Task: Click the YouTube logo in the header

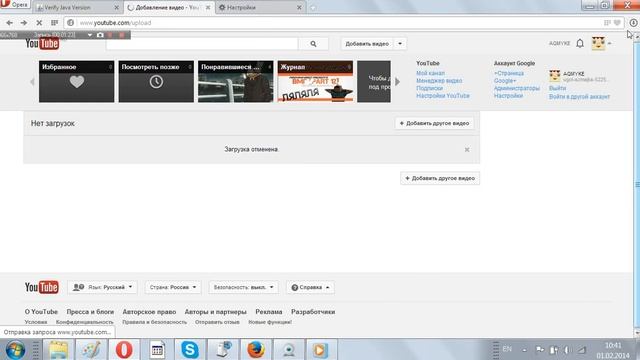Action: tap(42, 43)
